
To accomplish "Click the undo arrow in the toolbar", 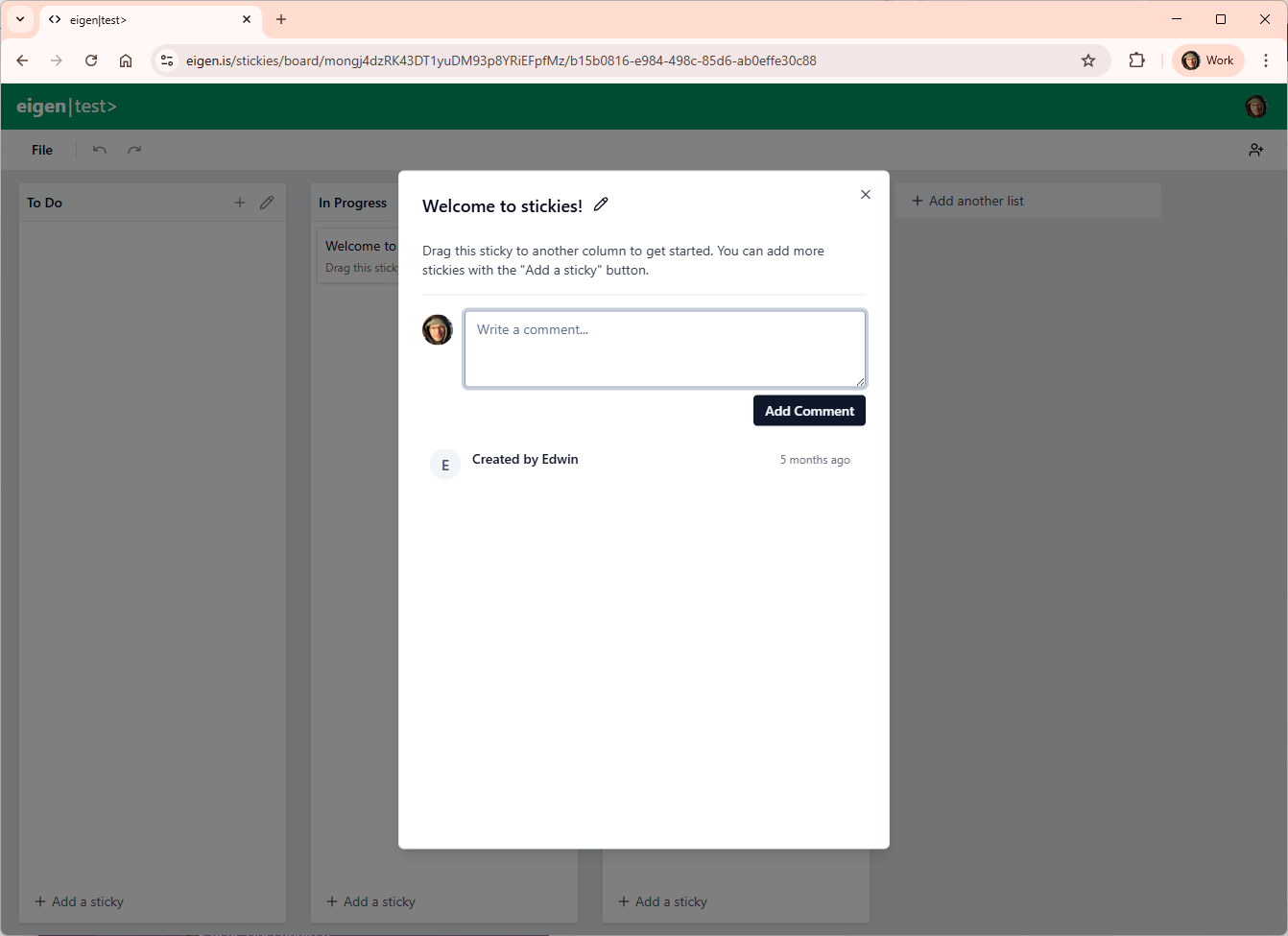I will point(100,150).
